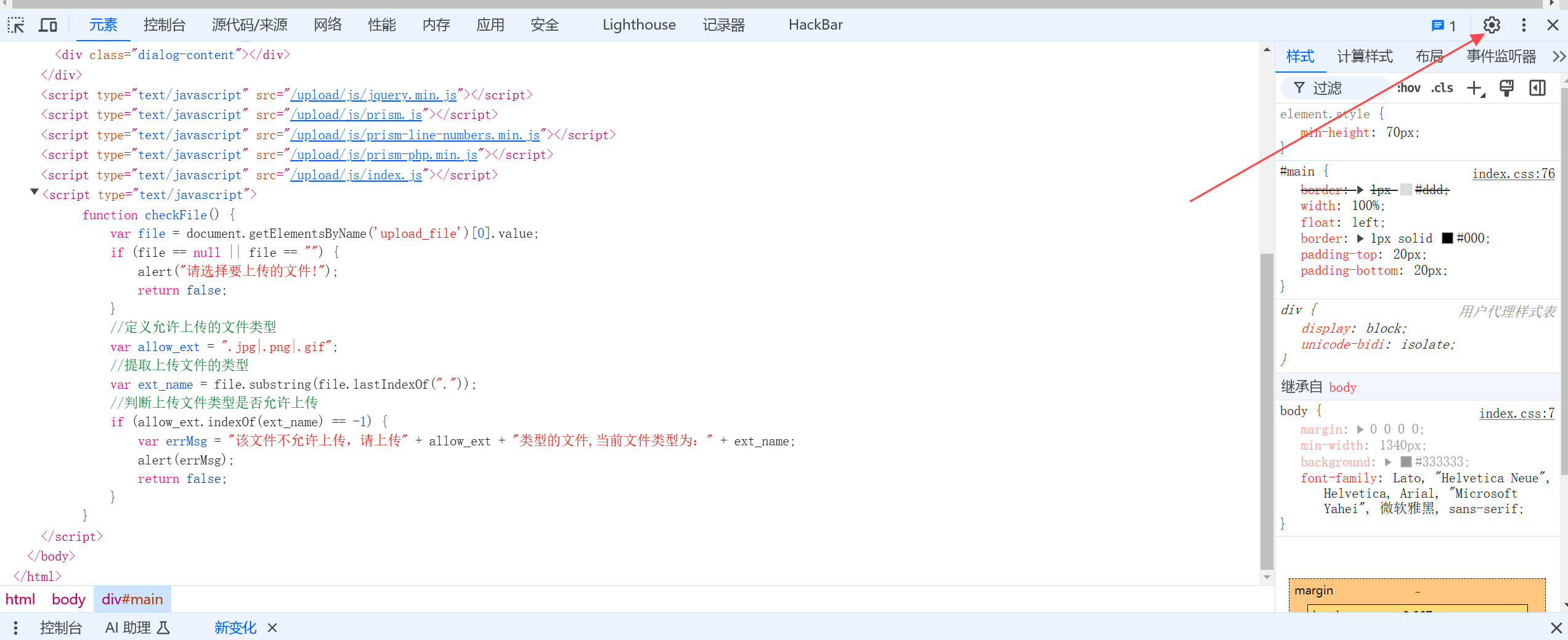1568x640 pixels.
Task: Click the messages issue counter icon
Action: [1444, 25]
